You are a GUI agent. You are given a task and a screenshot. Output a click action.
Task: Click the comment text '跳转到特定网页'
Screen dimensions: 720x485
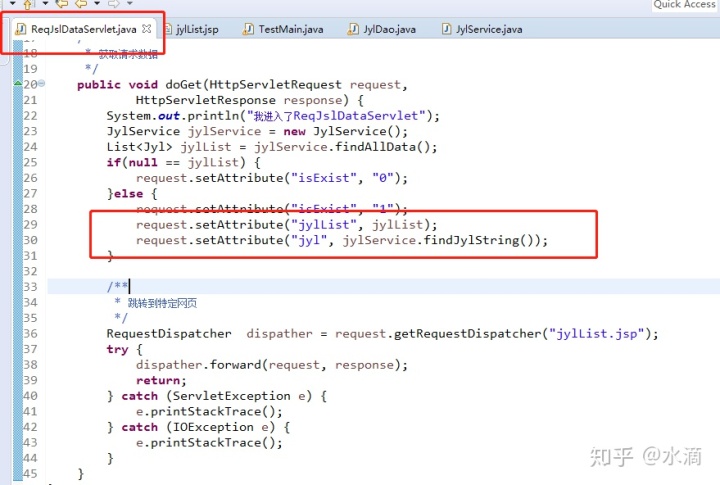162,303
